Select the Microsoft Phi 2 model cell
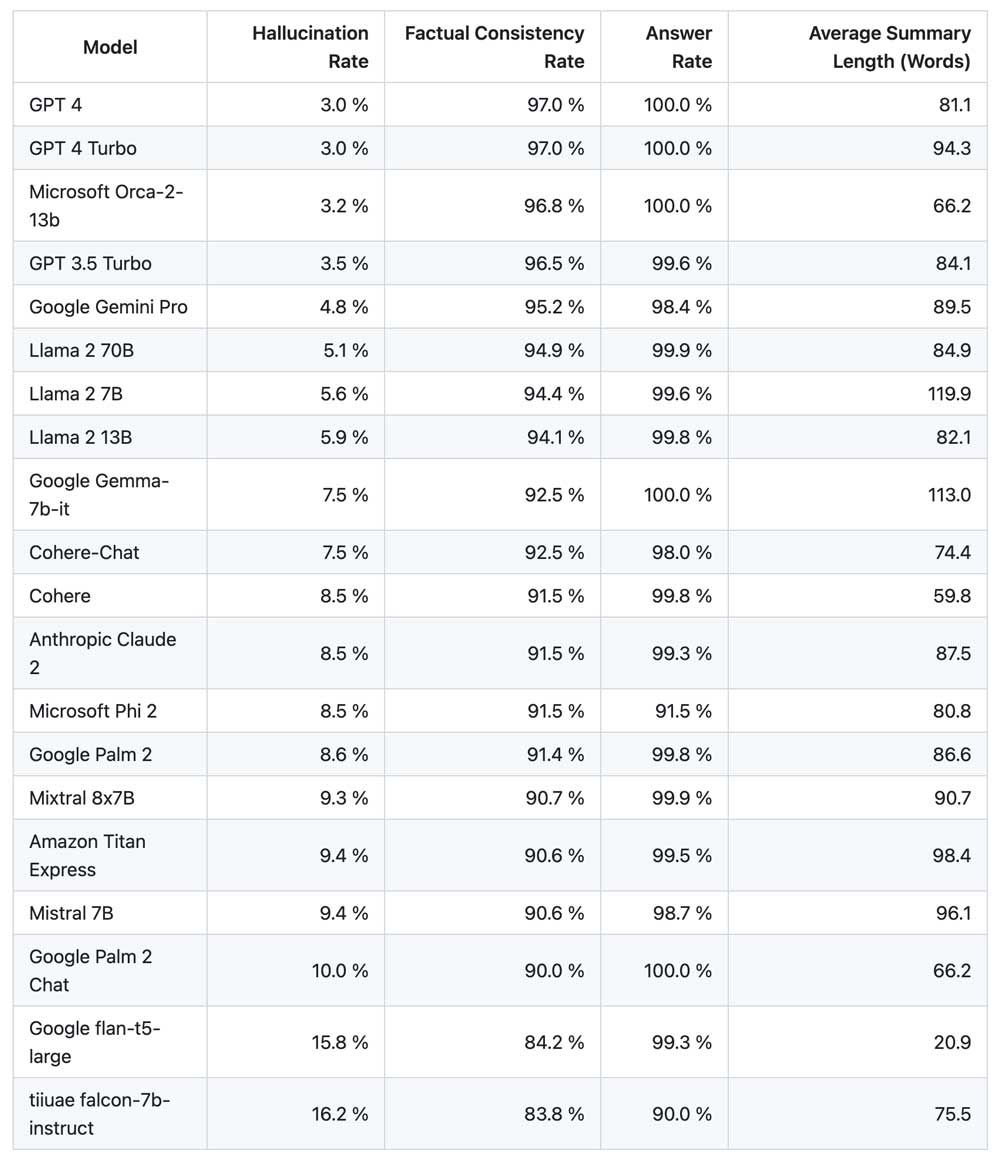The width and height of the screenshot is (1000, 1162). [93, 711]
